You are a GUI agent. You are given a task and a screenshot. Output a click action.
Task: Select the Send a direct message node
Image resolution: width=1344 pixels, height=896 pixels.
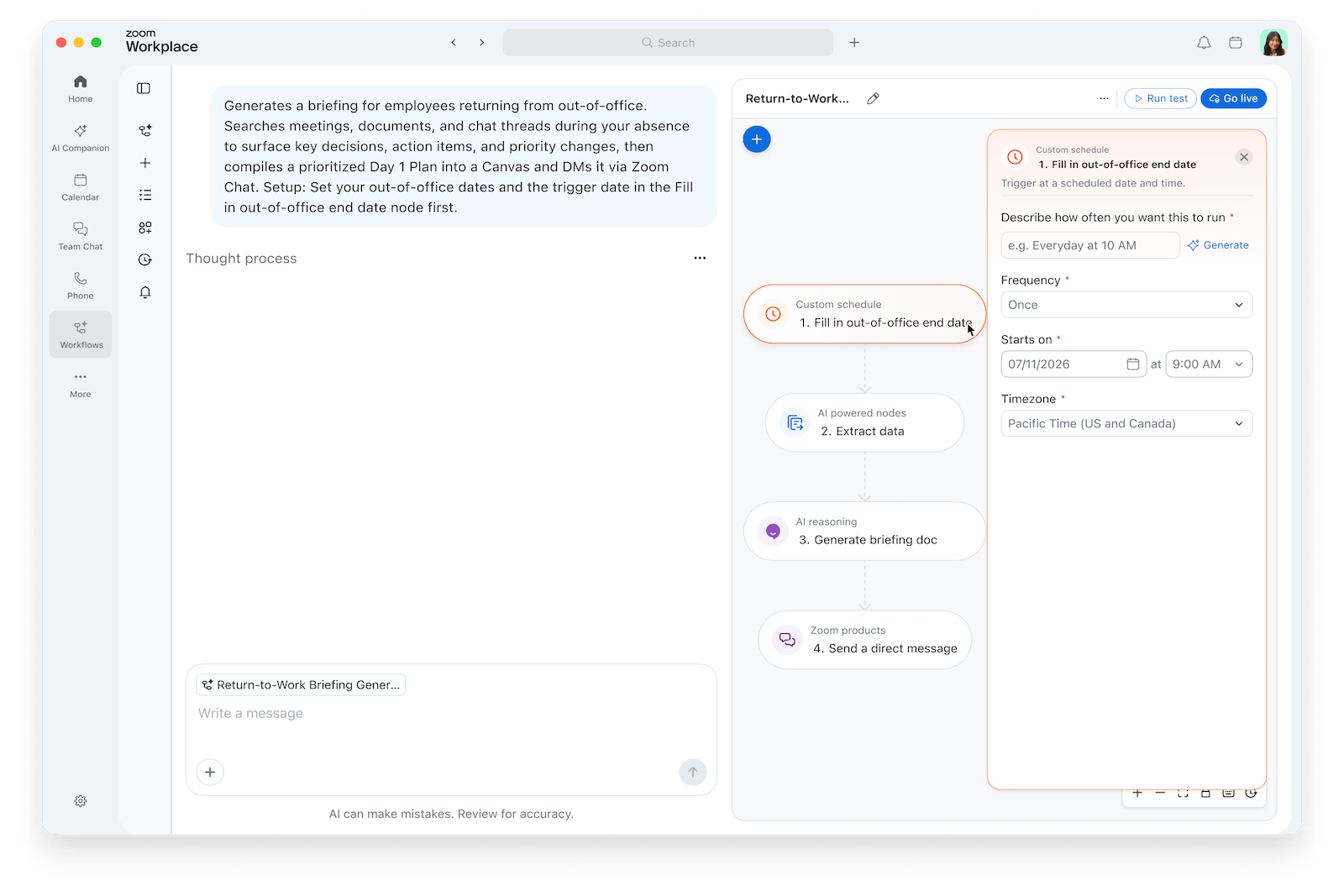864,640
